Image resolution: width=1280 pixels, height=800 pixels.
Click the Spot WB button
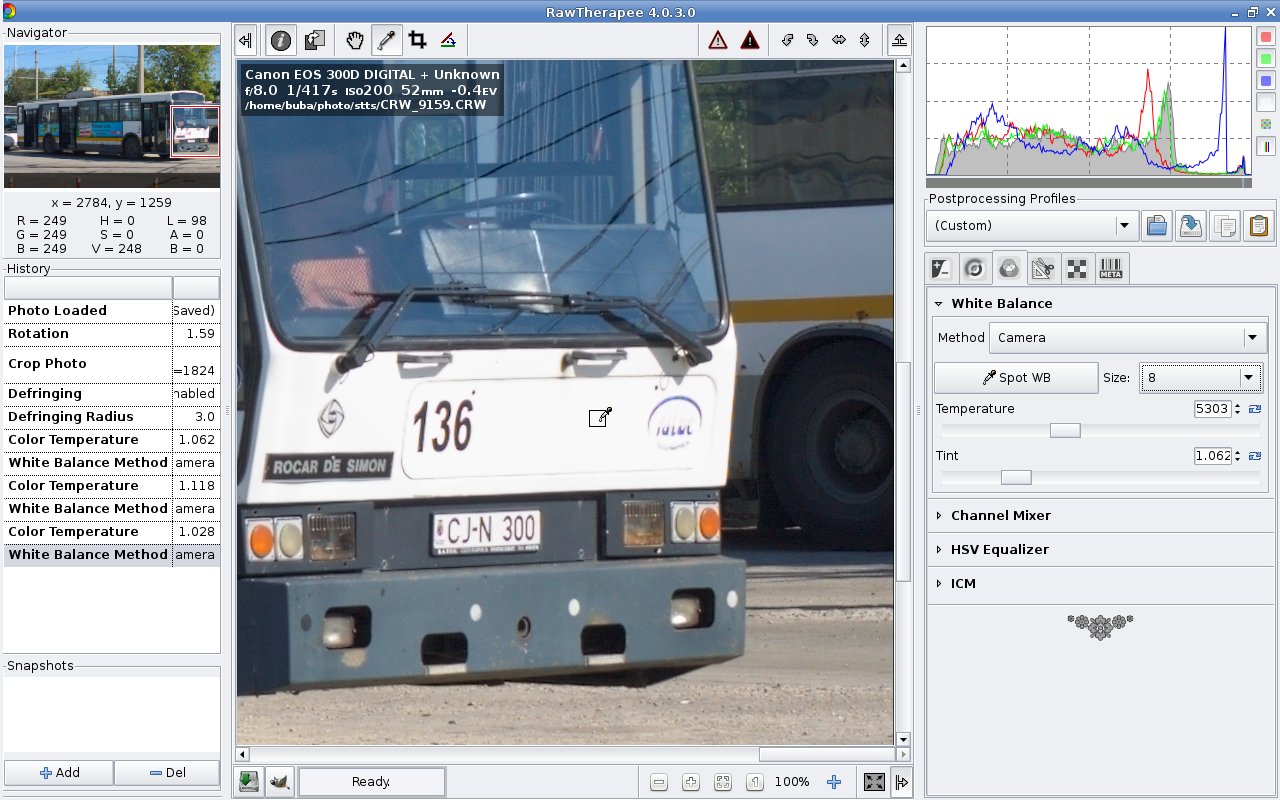point(1016,378)
